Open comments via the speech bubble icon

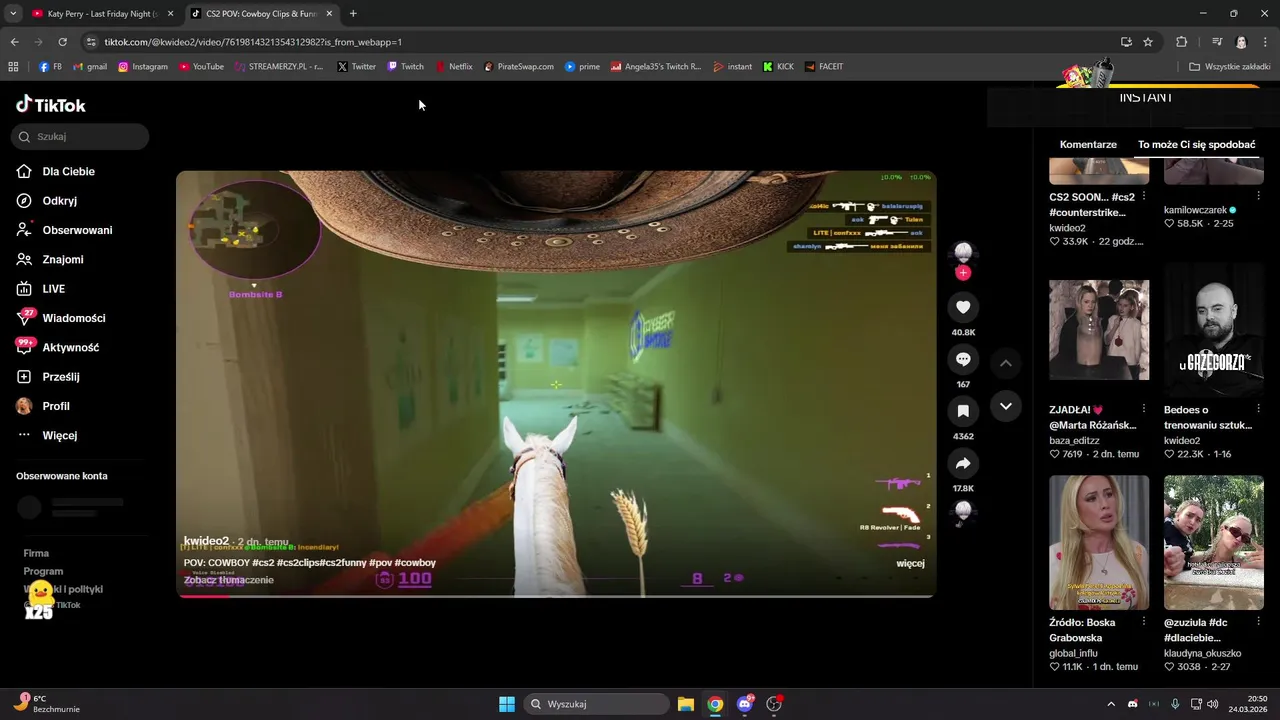(963, 359)
